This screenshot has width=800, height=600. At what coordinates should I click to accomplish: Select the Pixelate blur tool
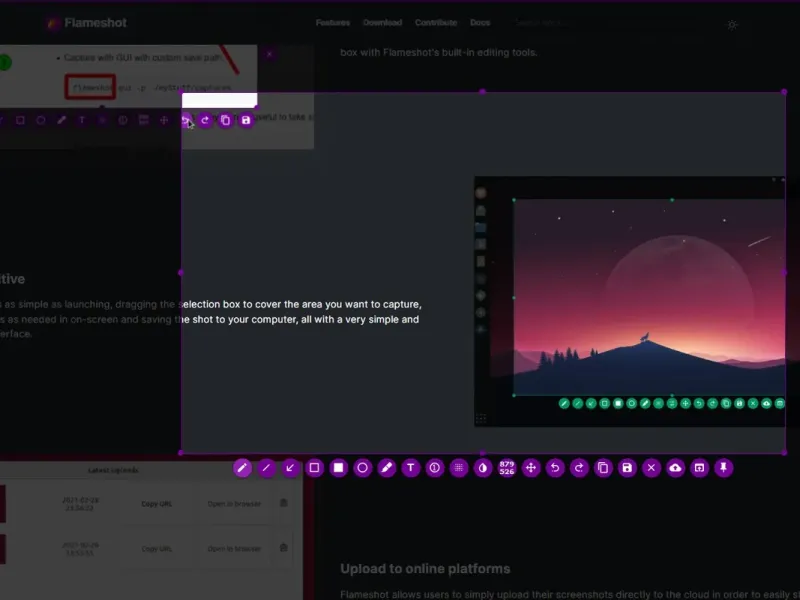point(459,468)
